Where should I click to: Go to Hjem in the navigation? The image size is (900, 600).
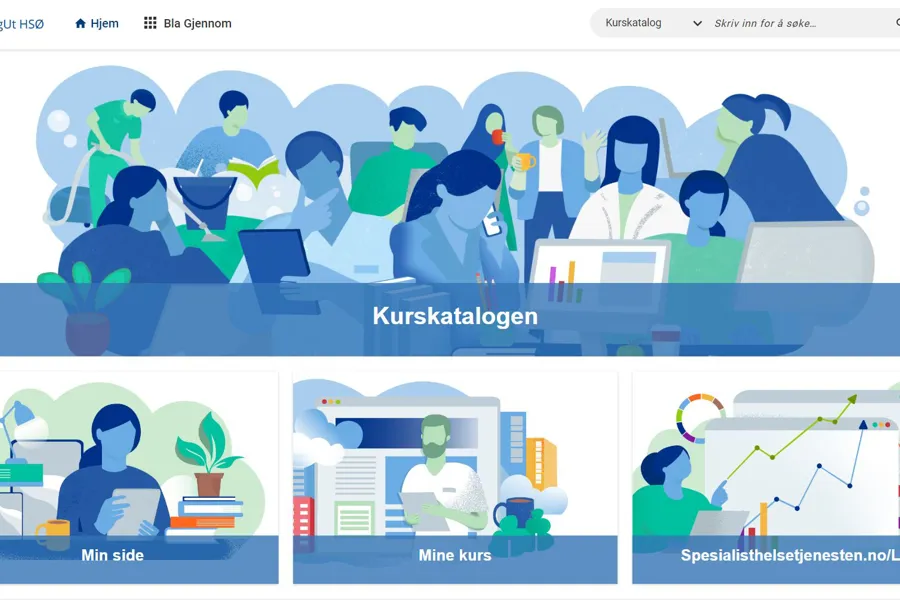point(96,24)
